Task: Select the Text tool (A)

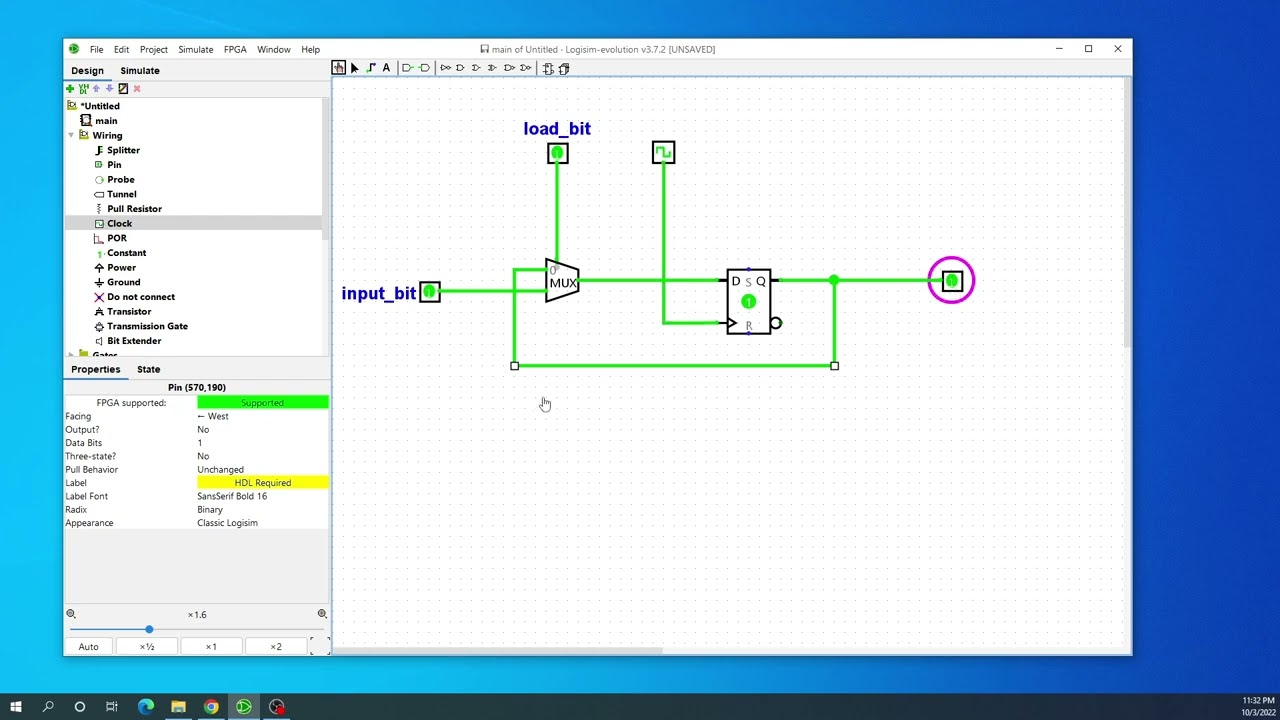Action: (x=386, y=68)
